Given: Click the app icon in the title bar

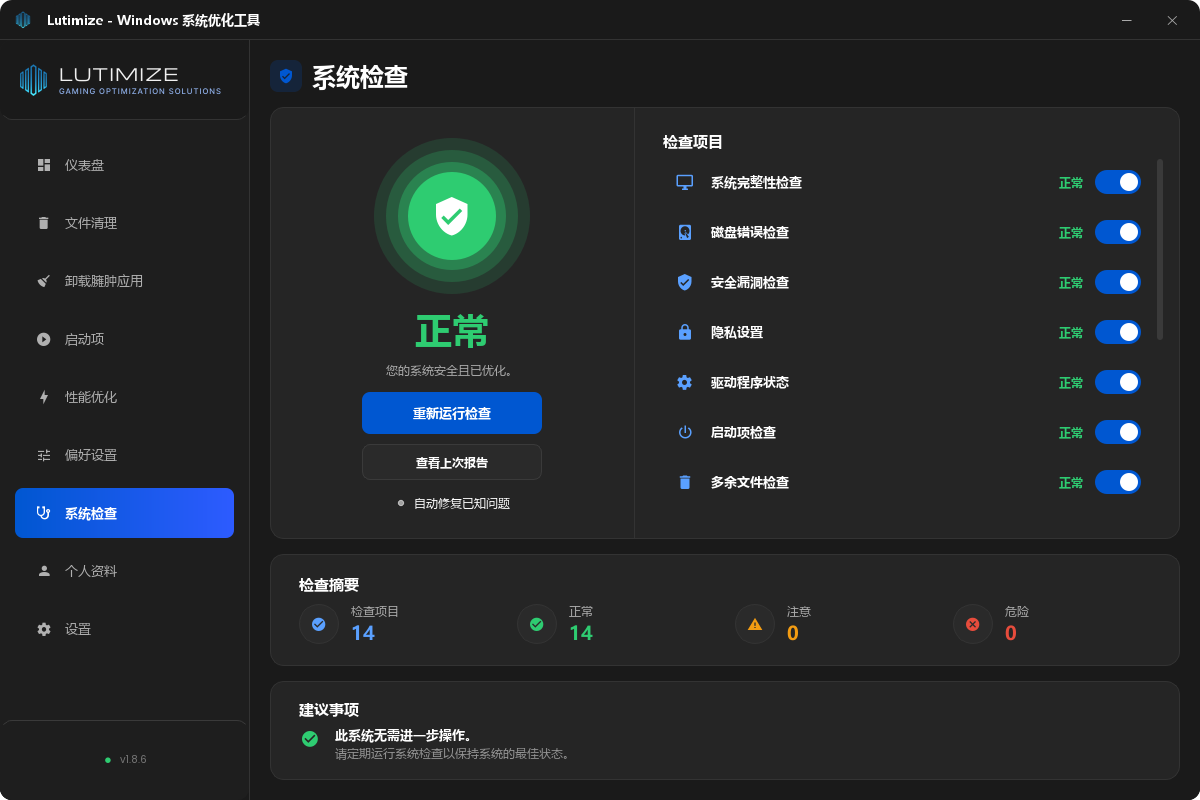Looking at the screenshot, I should tap(23, 20).
